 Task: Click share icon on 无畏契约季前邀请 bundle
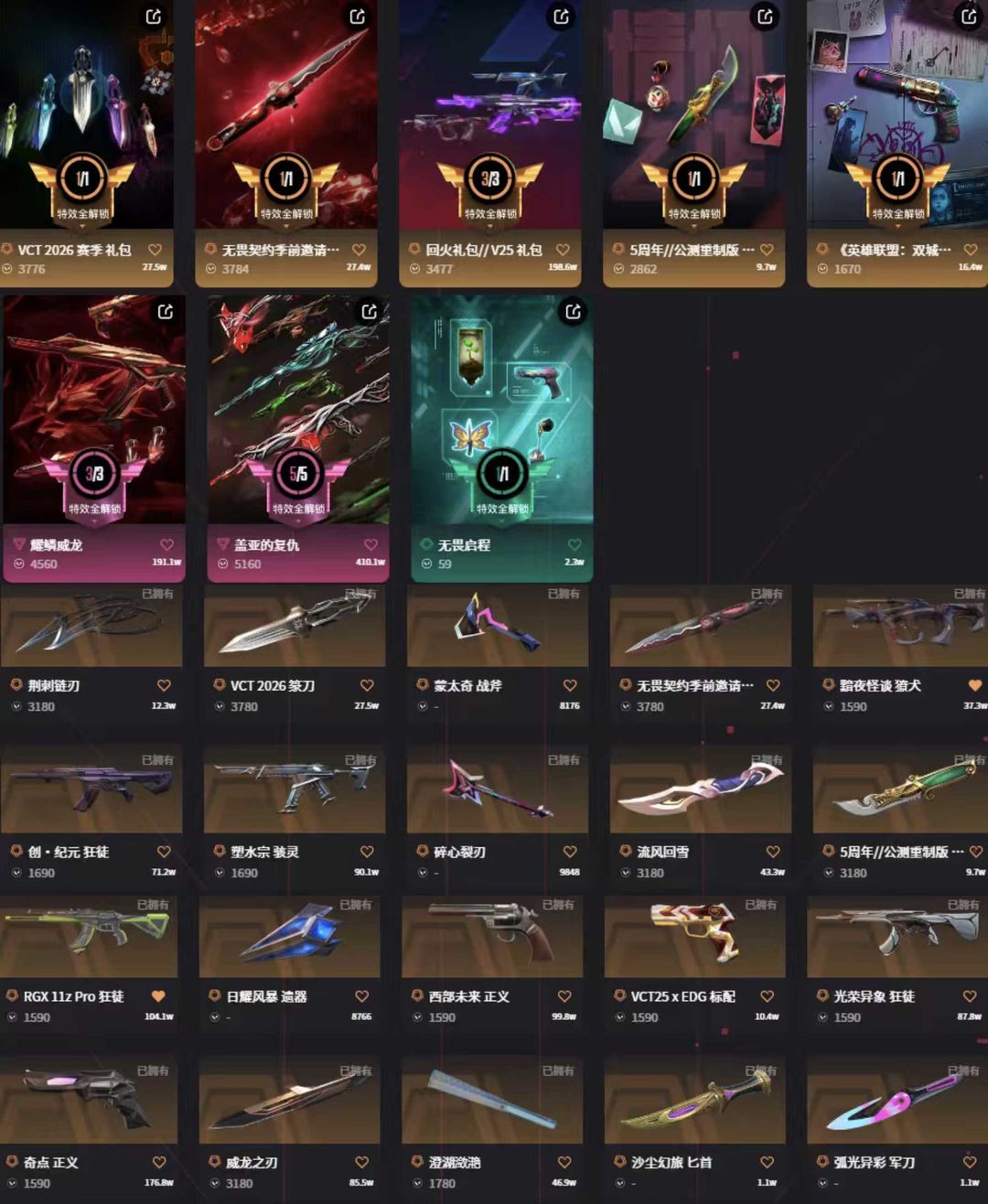(358, 16)
